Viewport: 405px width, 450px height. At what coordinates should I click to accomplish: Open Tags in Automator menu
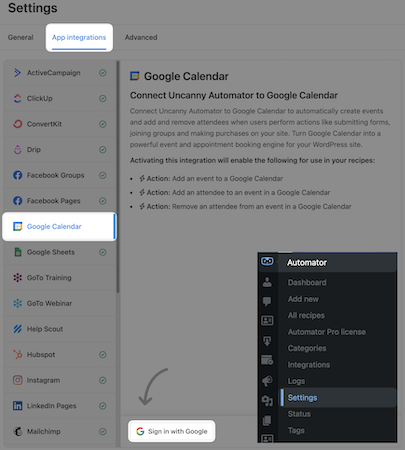click(x=296, y=430)
